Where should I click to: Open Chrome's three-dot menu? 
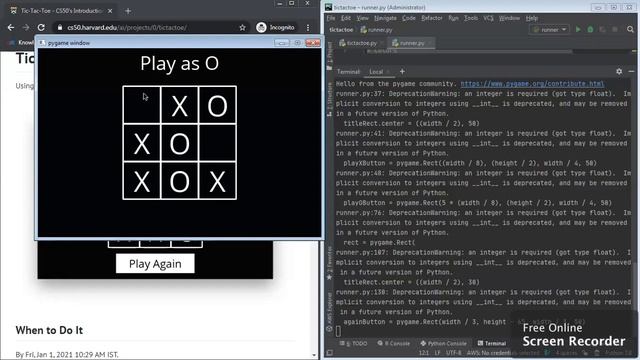coord(308,27)
